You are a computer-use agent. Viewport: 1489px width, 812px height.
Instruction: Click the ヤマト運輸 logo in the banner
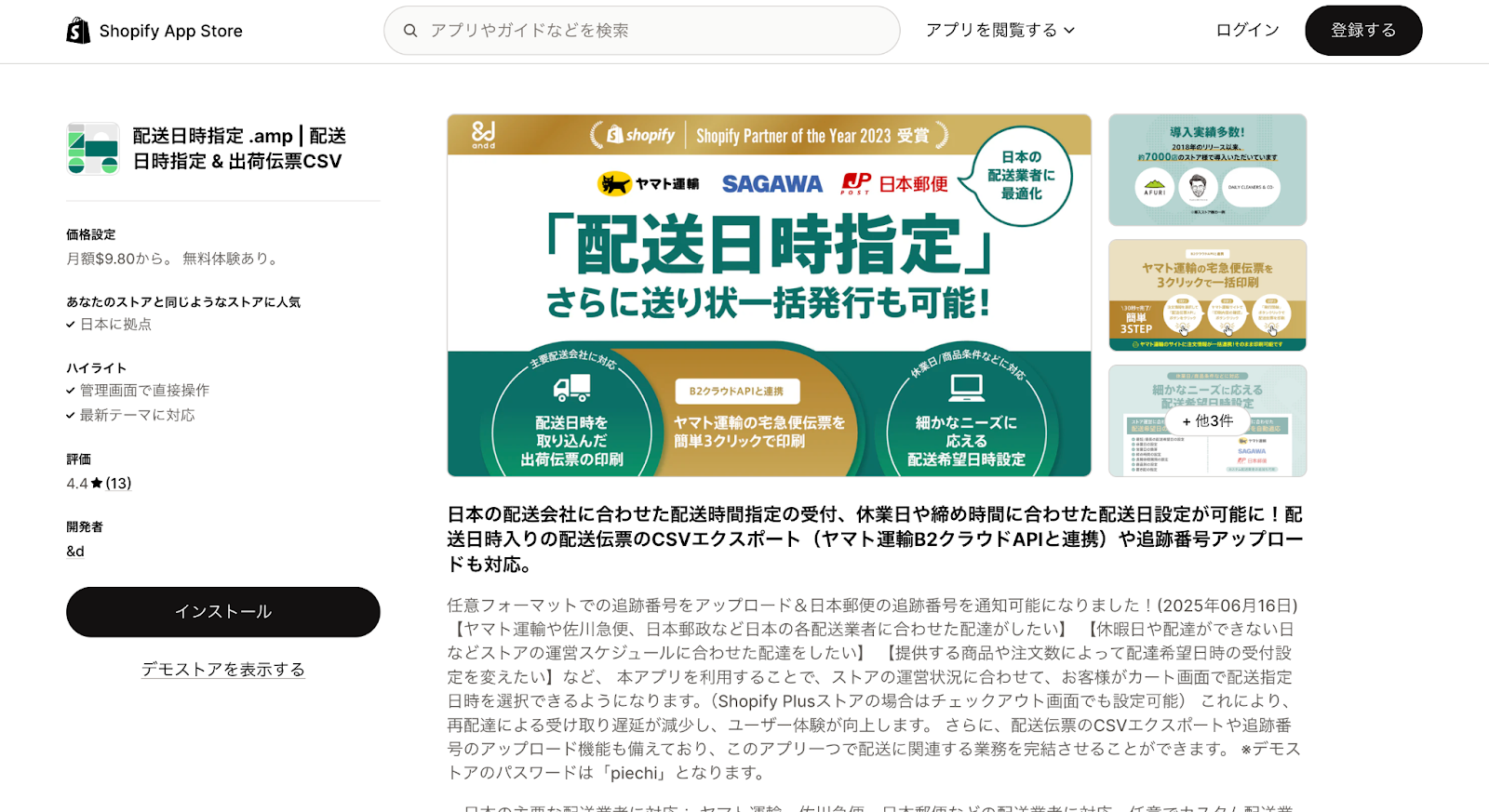coord(649,184)
